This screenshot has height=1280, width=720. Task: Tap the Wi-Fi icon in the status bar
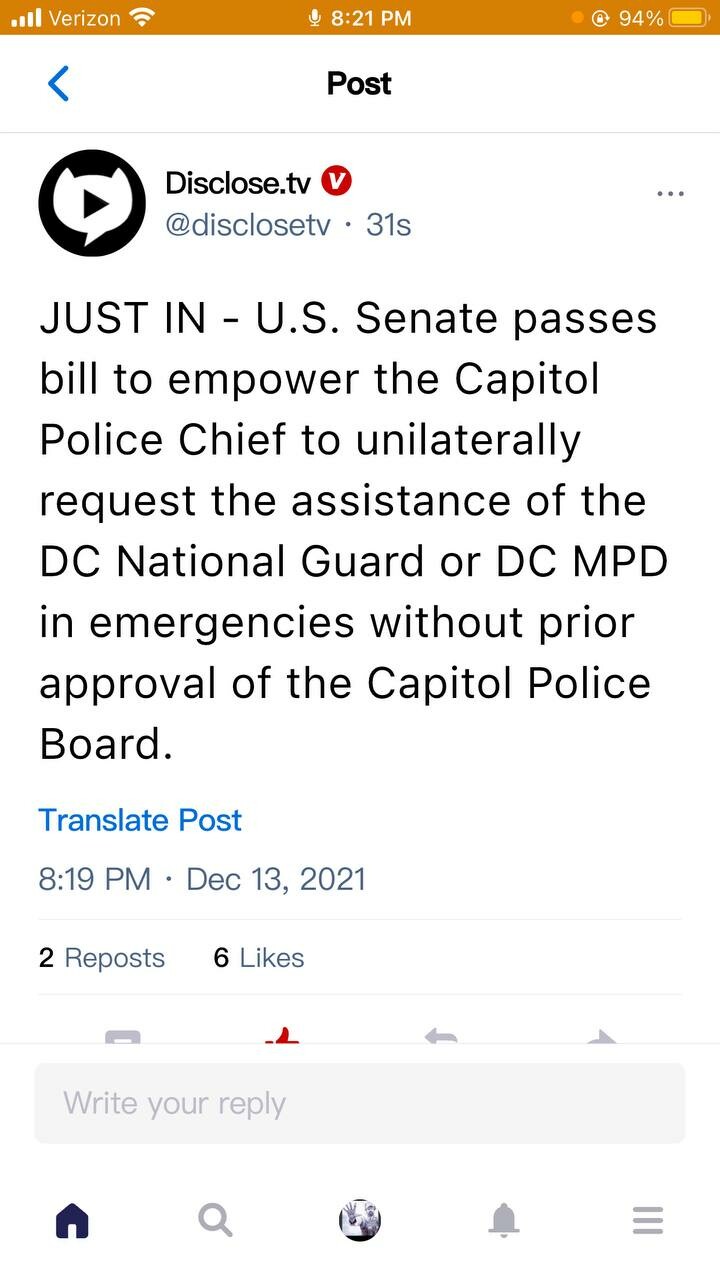point(144,18)
